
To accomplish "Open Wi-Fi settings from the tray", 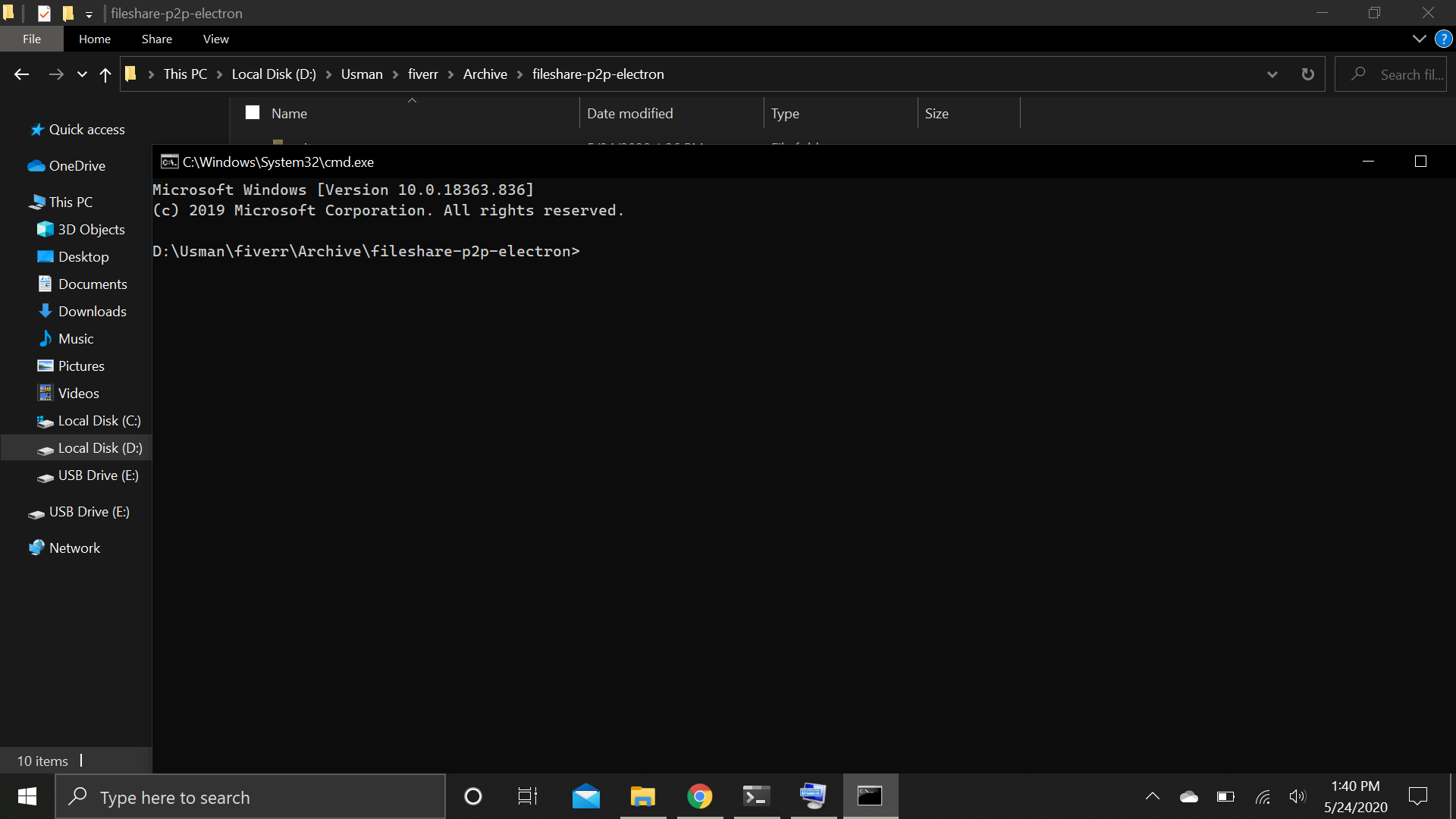I will [1261, 797].
